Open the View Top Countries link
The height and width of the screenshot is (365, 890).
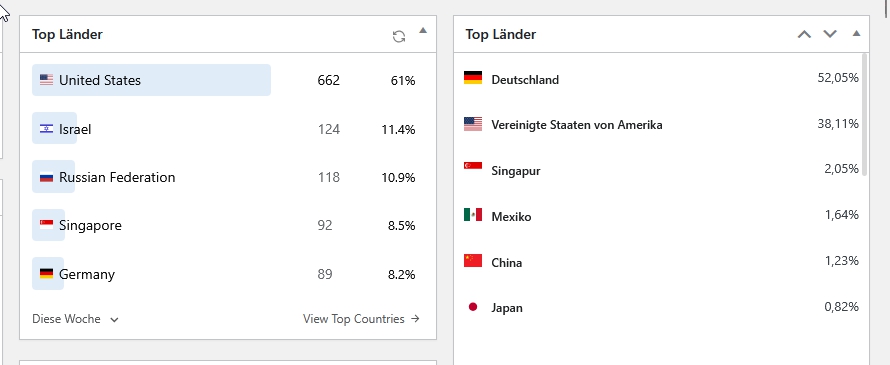click(362, 319)
